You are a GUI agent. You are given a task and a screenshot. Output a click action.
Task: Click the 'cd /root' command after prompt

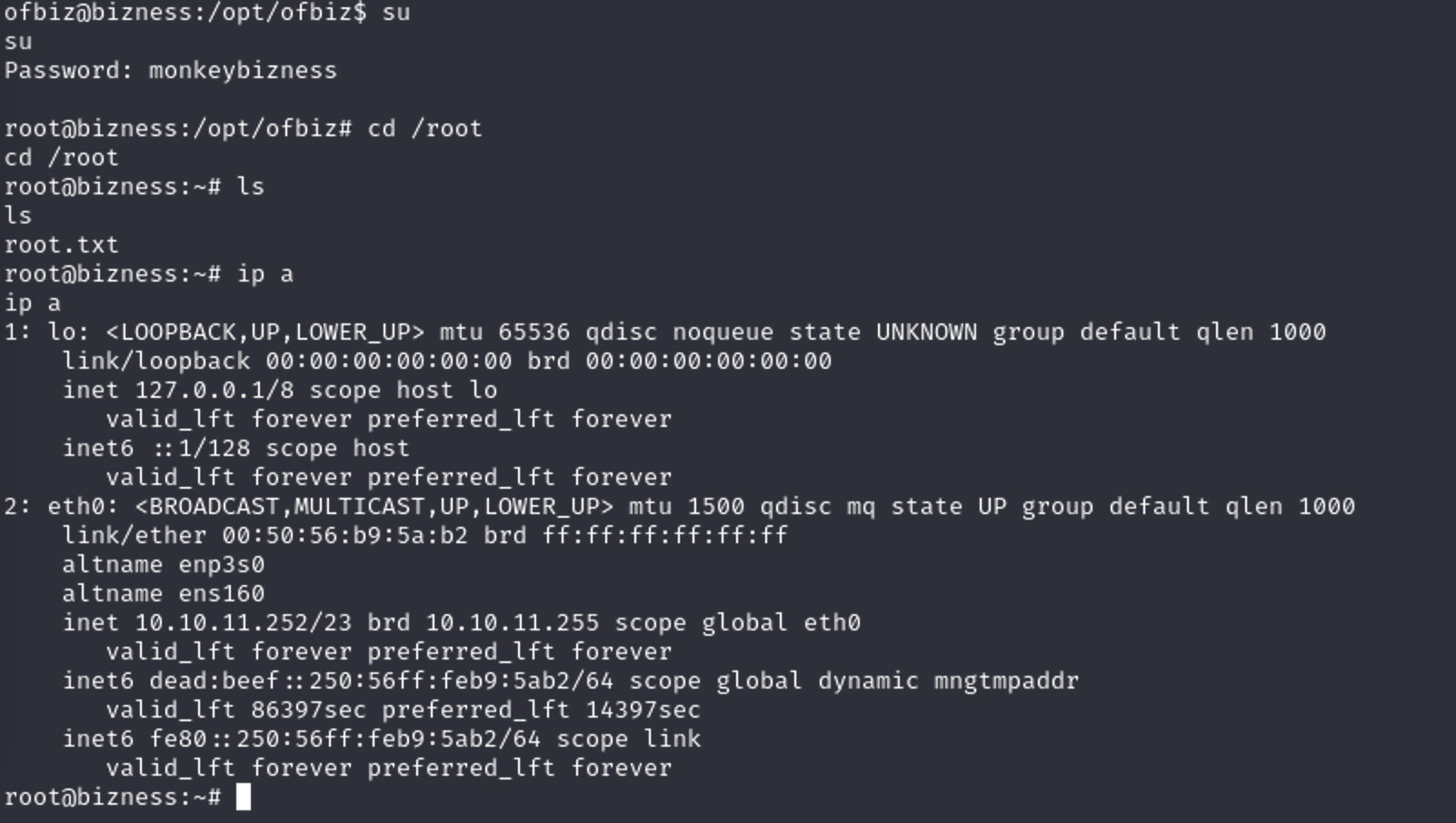tap(425, 129)
